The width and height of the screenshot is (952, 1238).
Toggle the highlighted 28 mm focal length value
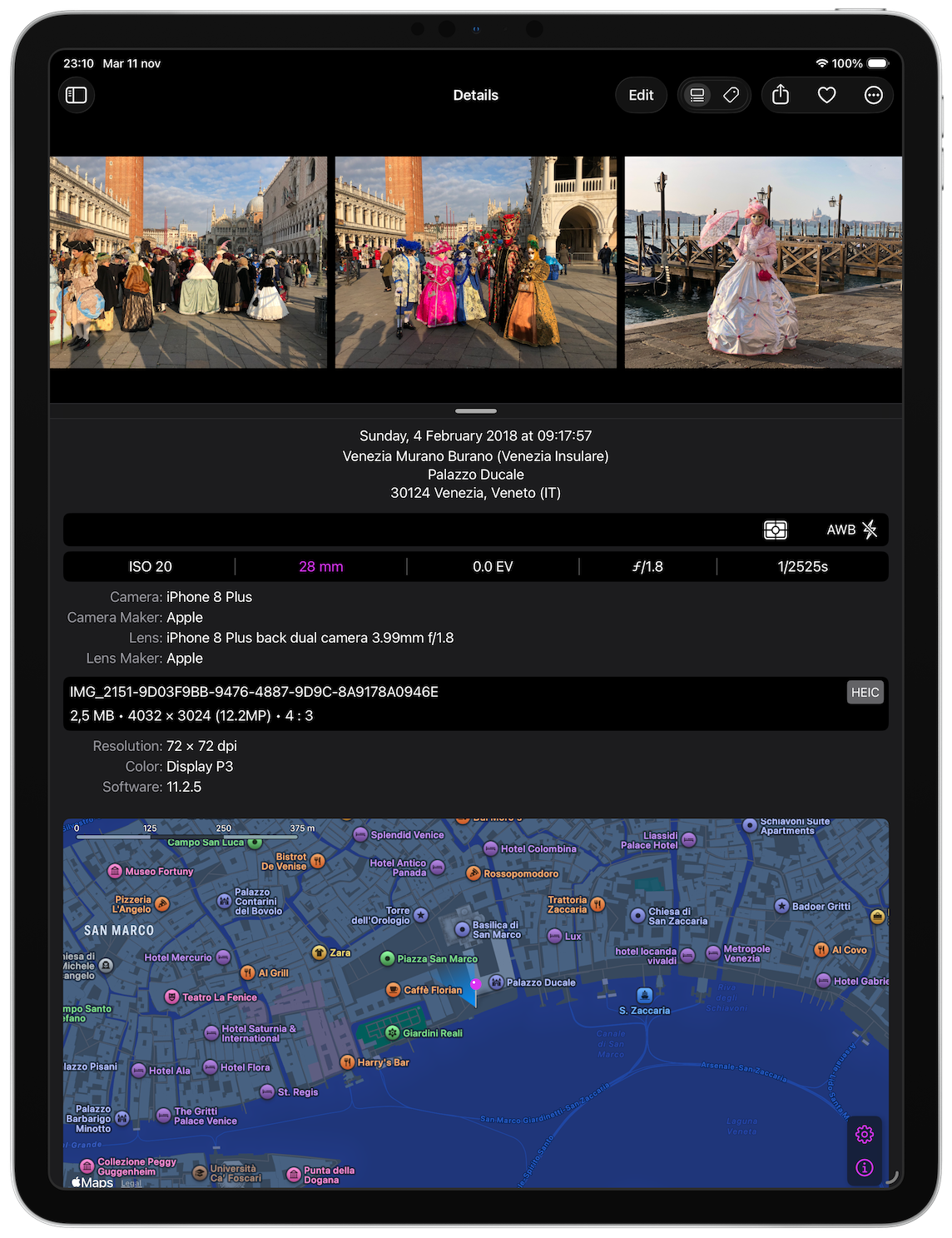[x=321, y=566]
